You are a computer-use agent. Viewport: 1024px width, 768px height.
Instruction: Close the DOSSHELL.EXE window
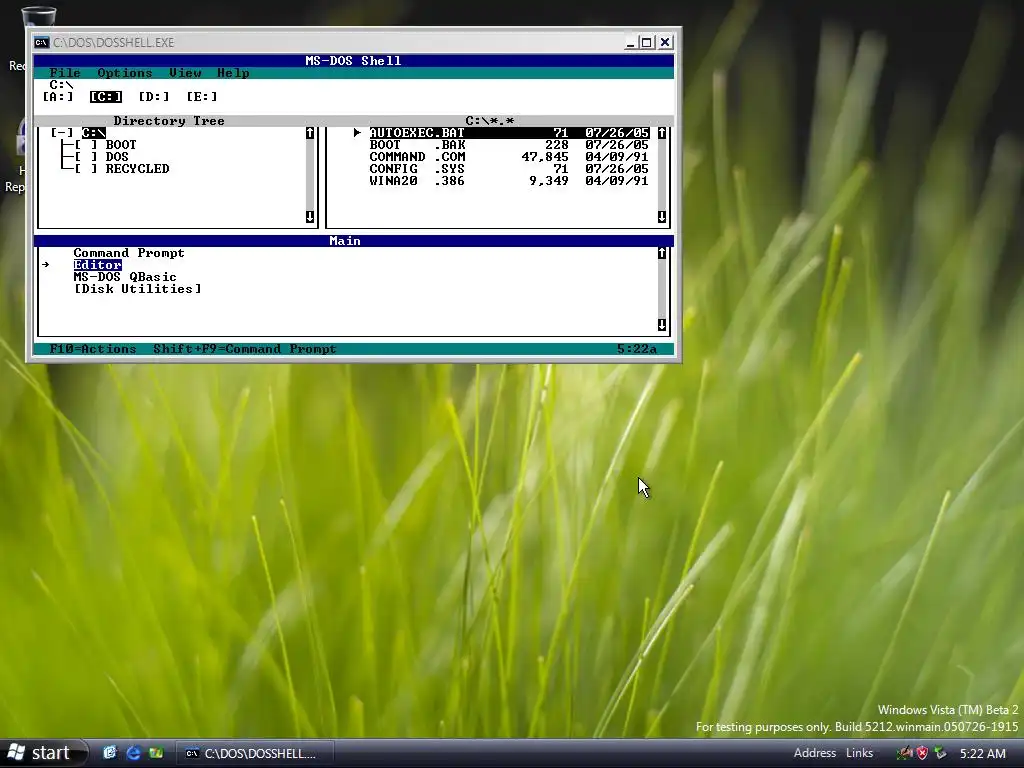pyautogui.click(x=665, y=42)
